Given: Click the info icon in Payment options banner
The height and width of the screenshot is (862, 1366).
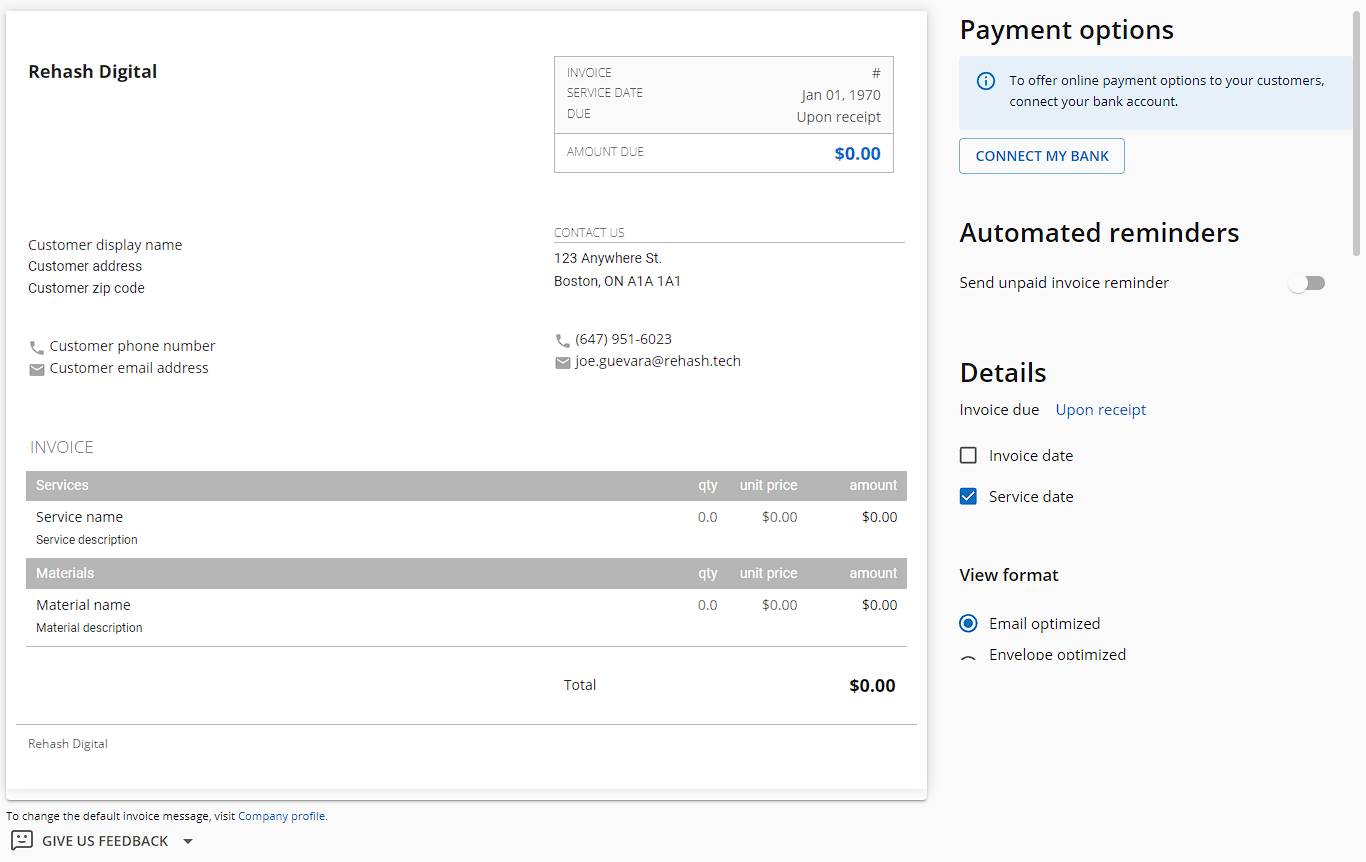Looking at the screenshot, I should coord(985,81).
